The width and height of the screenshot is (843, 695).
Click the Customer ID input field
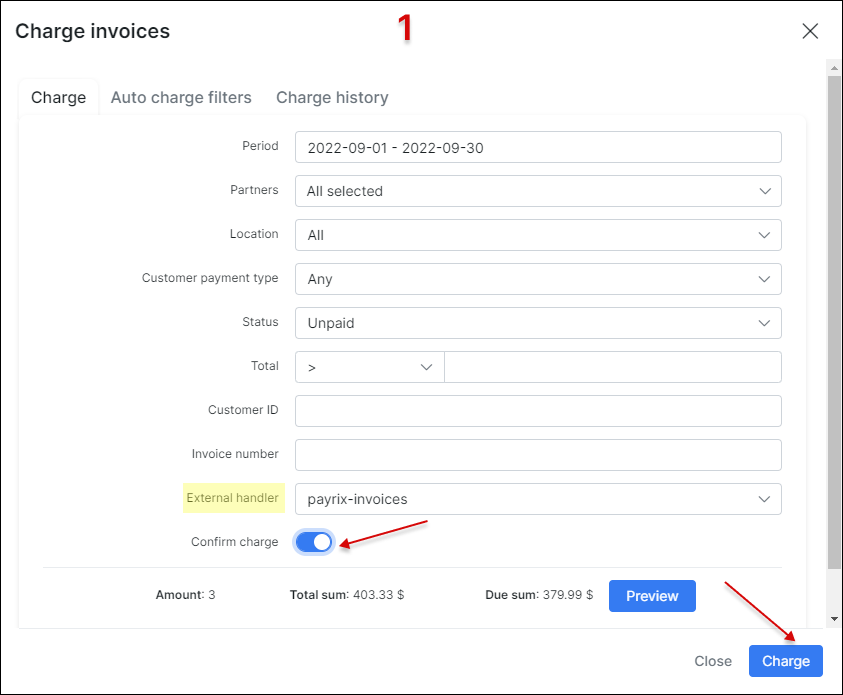pyautogui.click(x=538, y=411)
